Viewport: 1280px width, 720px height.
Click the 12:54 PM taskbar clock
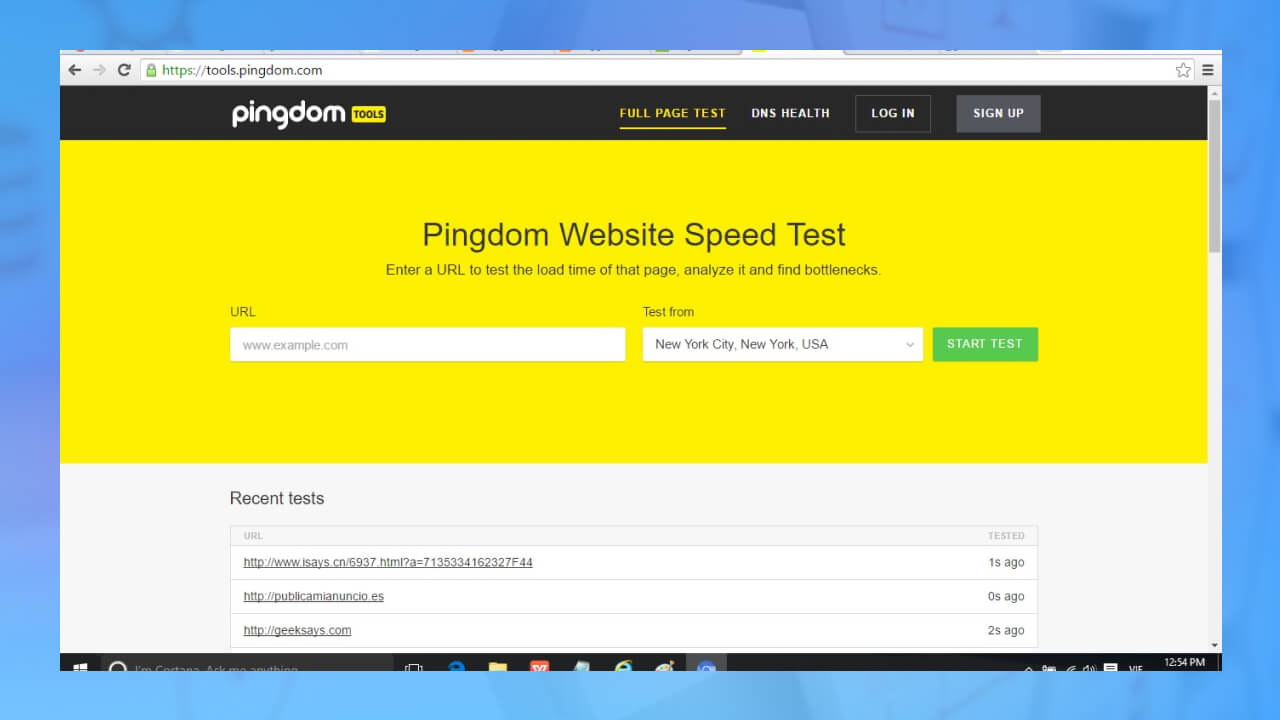[1185, 663]
